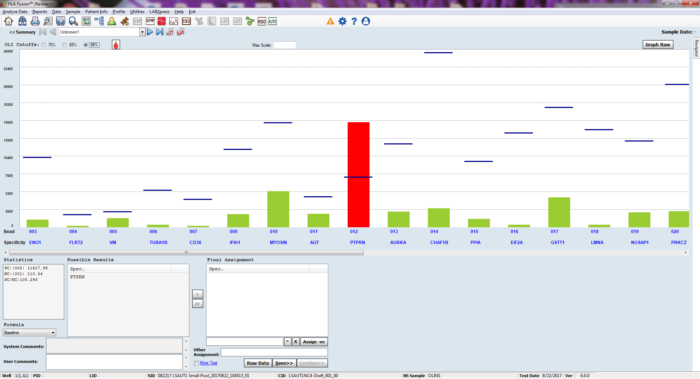
Task: Open the user profile icon
Action: point(366,21)
